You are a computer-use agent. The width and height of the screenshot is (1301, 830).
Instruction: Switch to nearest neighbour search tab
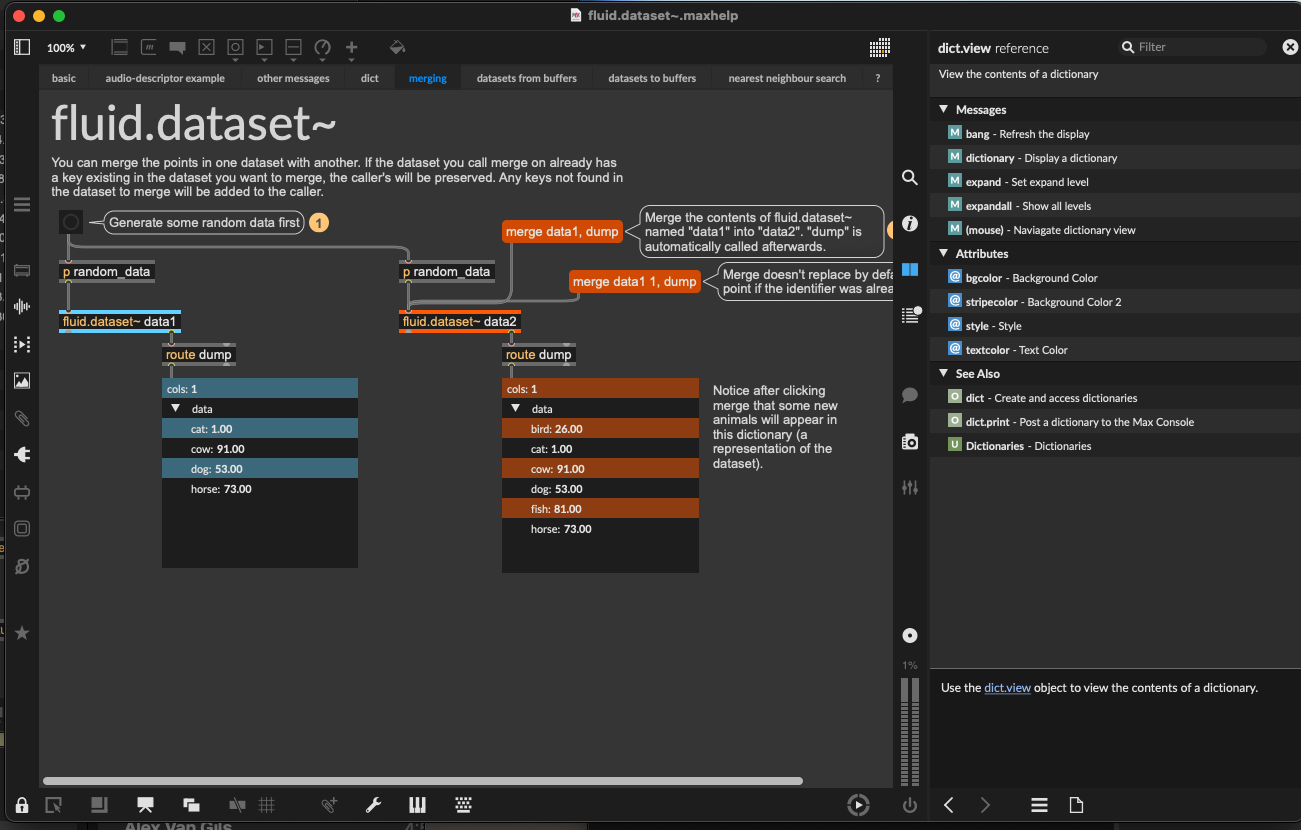click(x=787, y=78)
